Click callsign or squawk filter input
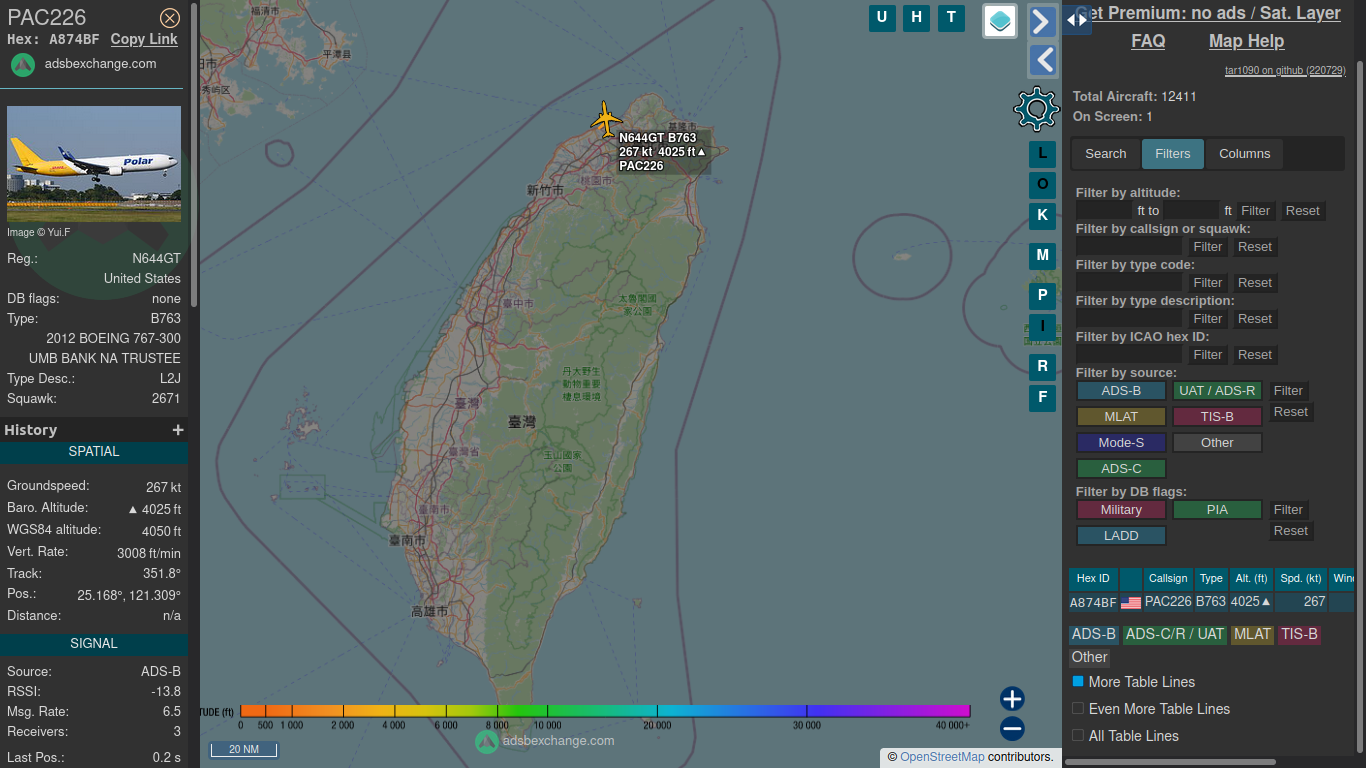Viewport: 1366px width, 768px height. point(1129,247)
